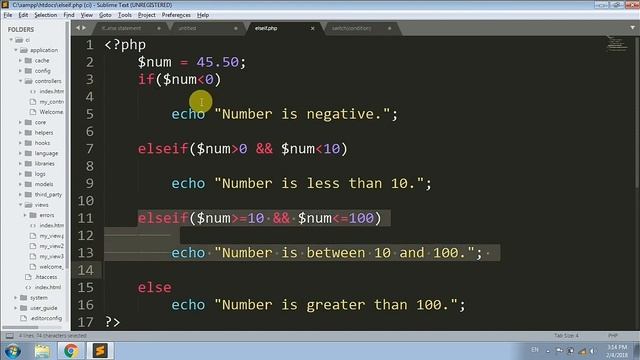The height and width of the screenshot is (360, 640).
Task: Click the sidebar horizontal scrollbar
Action: pyautogui.click(x=20, y=327)
